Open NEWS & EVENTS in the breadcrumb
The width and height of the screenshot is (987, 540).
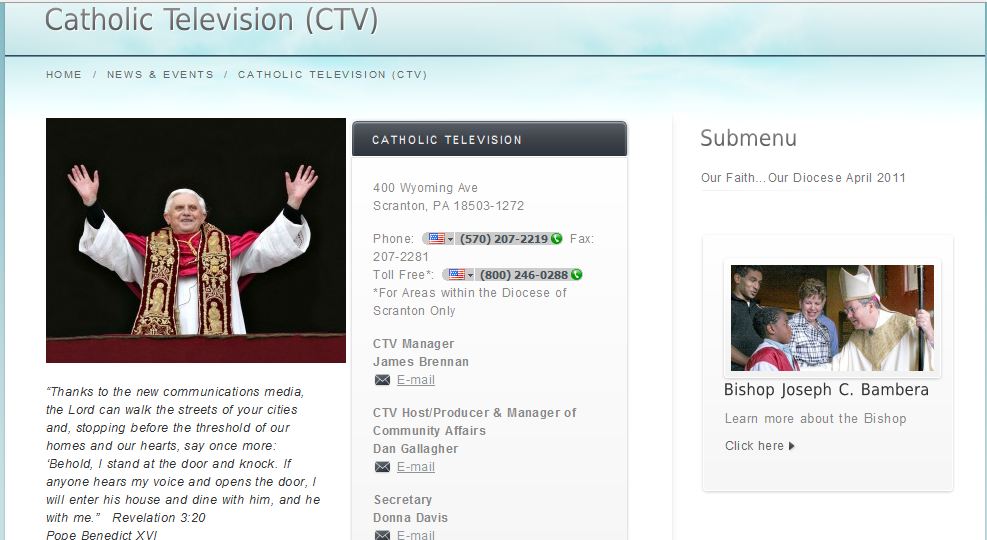tap(161, 74)
